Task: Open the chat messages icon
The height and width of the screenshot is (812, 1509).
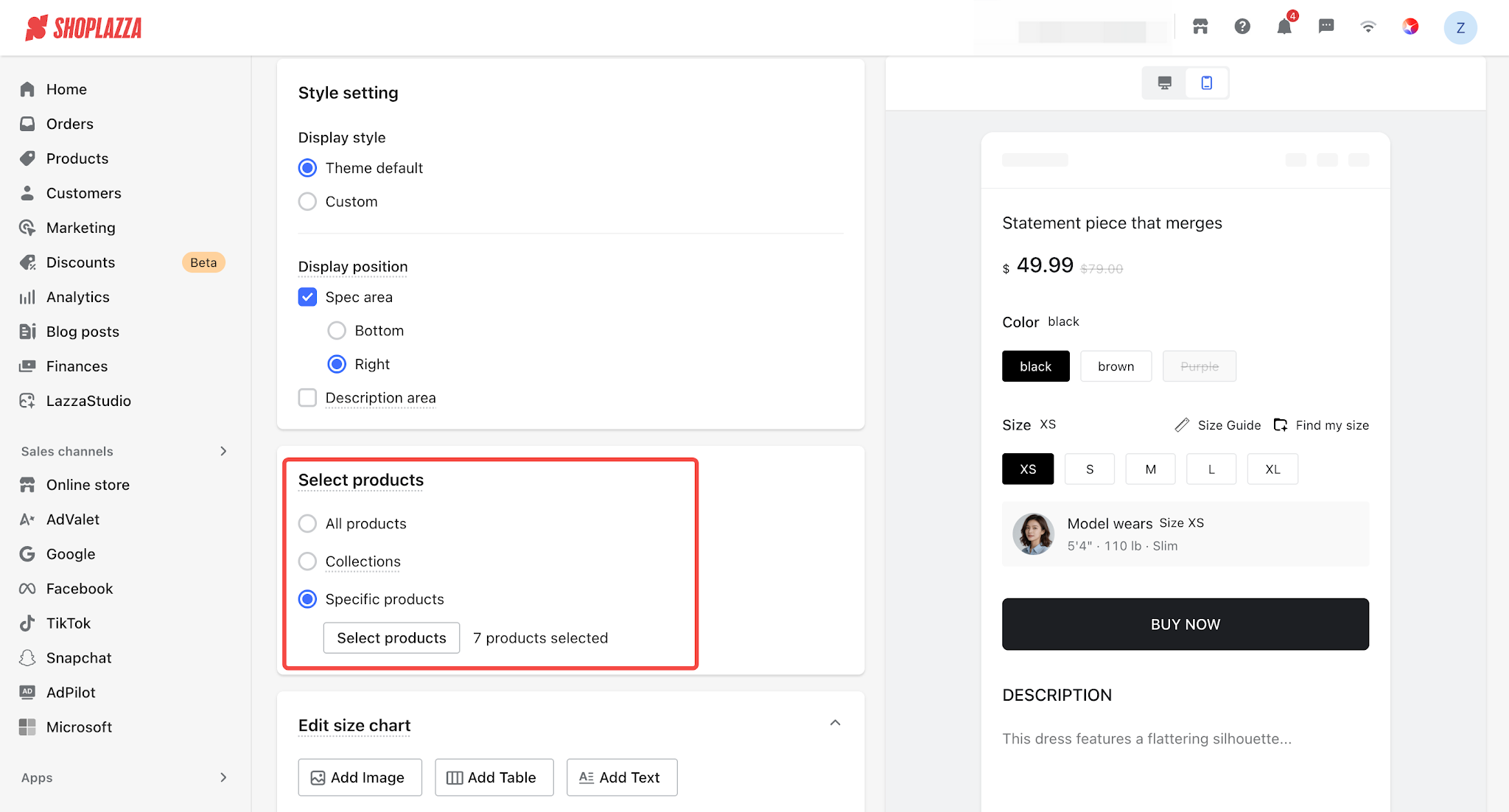Action: 1326,27
